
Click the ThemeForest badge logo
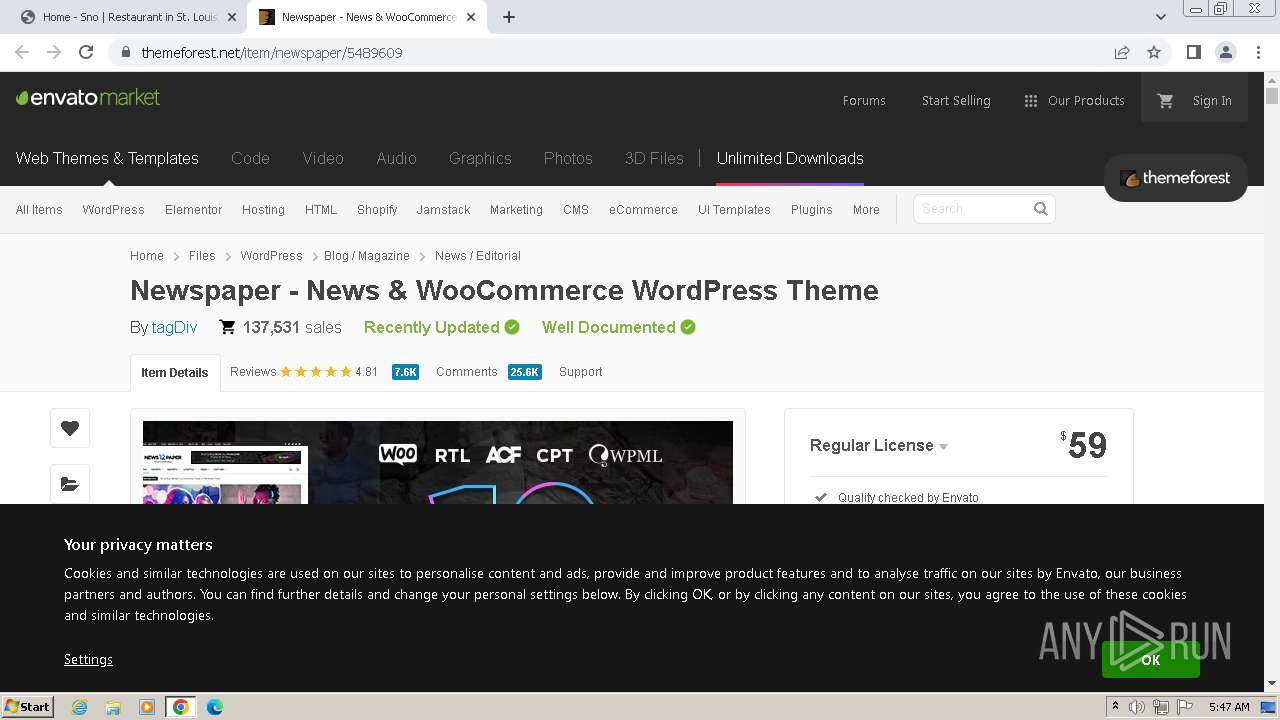coord(1176,178)
